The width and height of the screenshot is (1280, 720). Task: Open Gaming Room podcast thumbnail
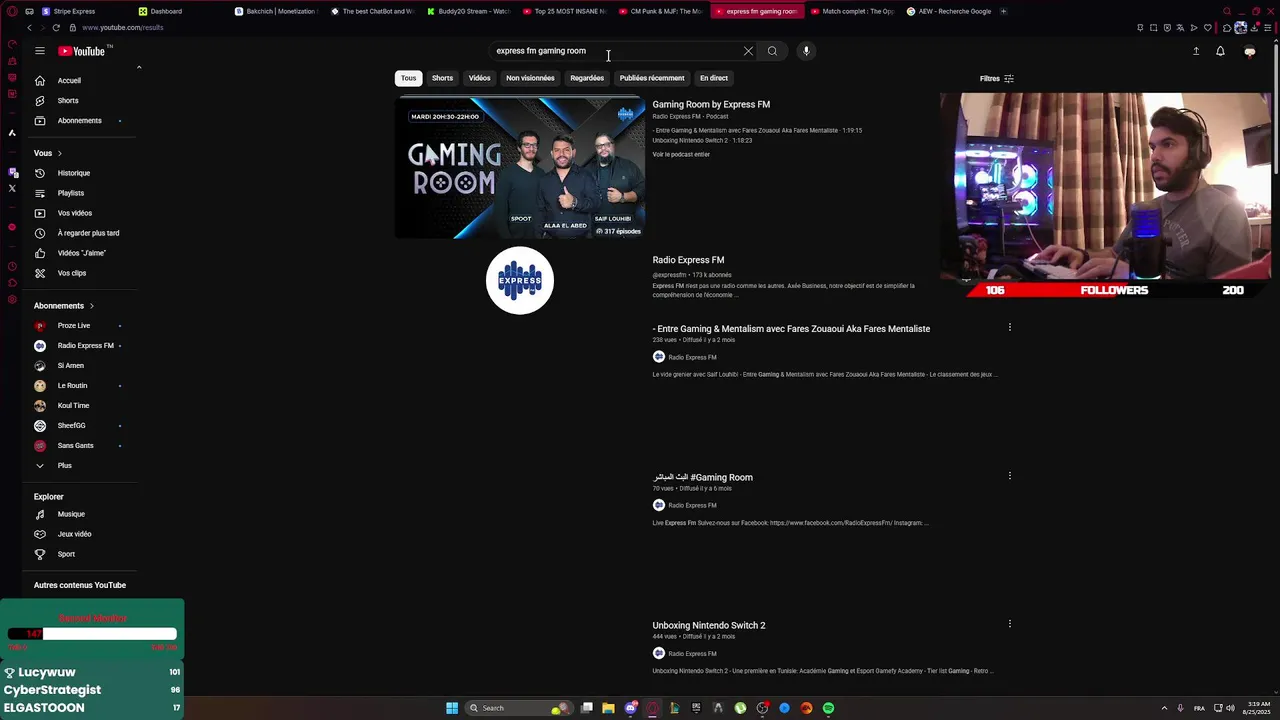[520, 167]
